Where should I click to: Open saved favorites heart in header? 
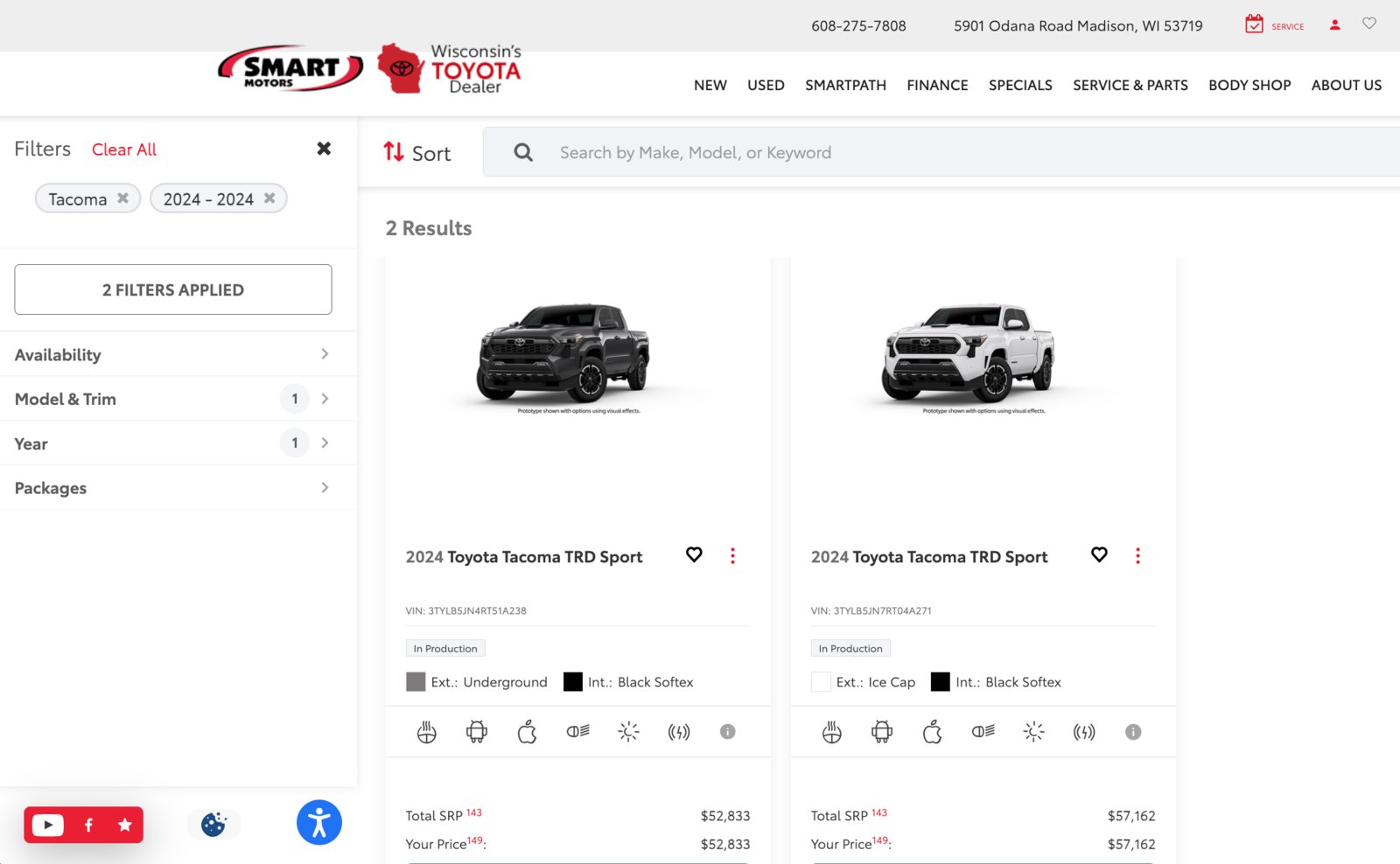pyautogui.click(x=1369, y=24)
